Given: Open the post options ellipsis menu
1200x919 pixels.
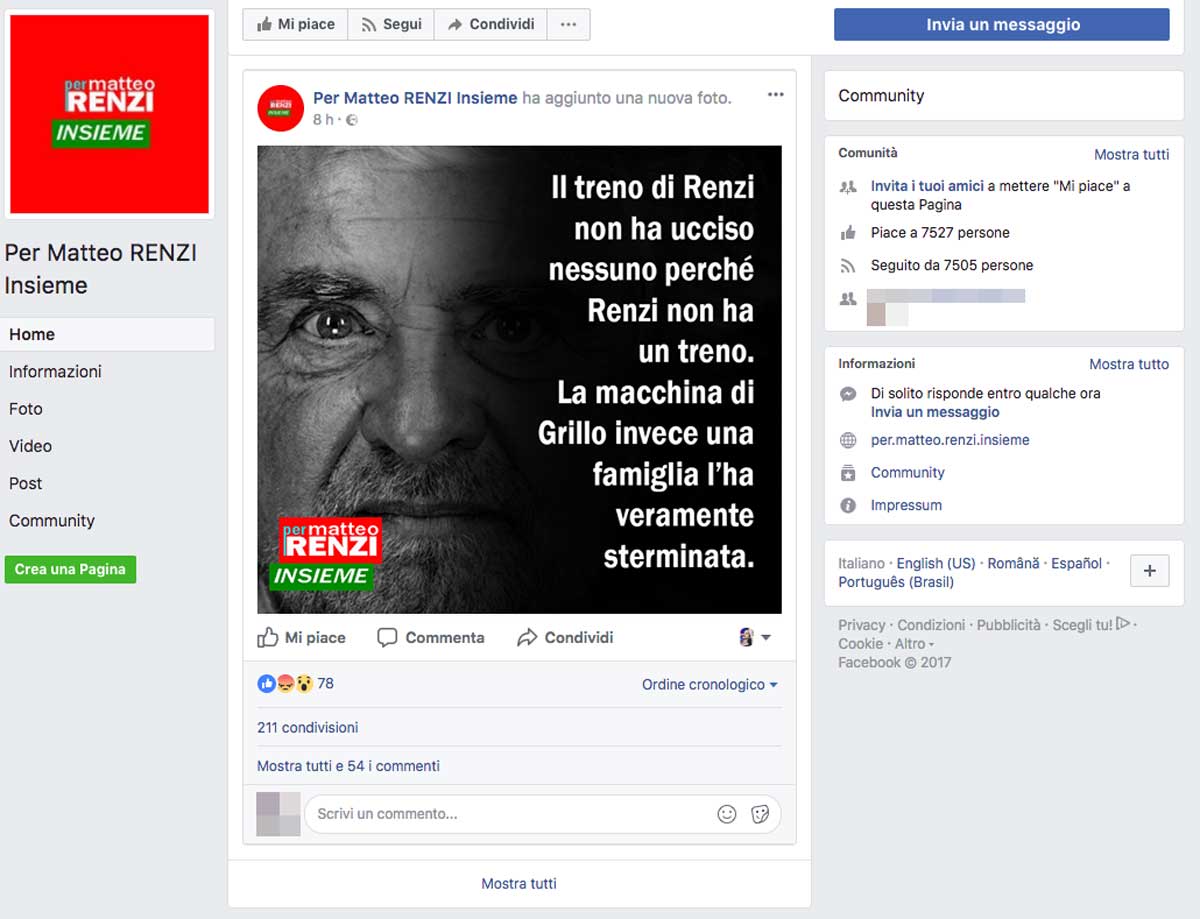Looking at the screenshot, I should (x=776, y=95).
